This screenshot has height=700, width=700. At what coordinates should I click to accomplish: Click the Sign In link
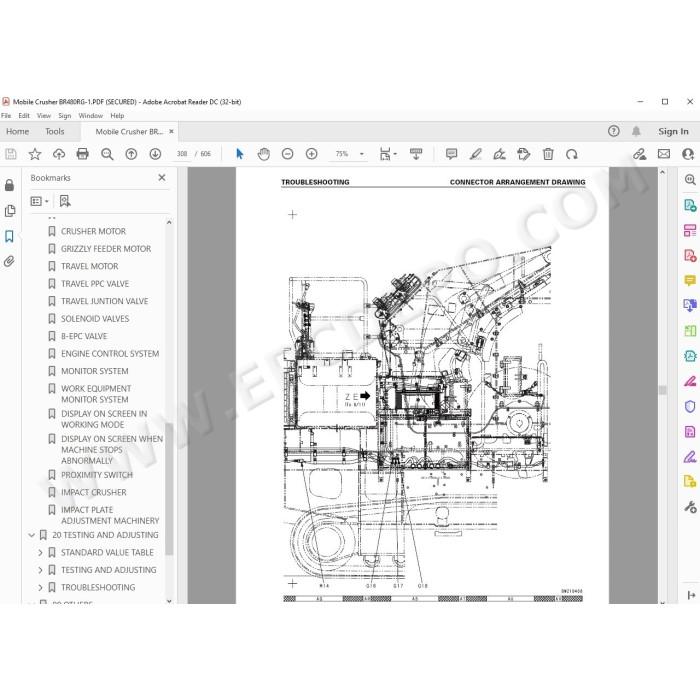tap(673, 131)
